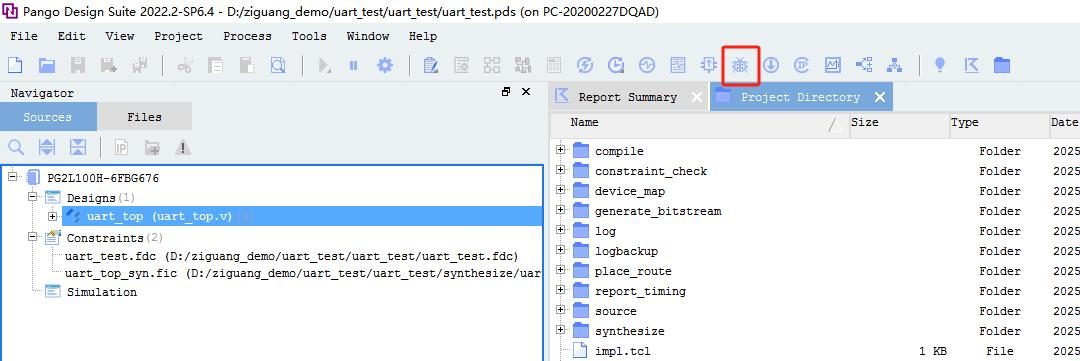
Task: Click the Navigator warning triangle icon
Action: 183,147
